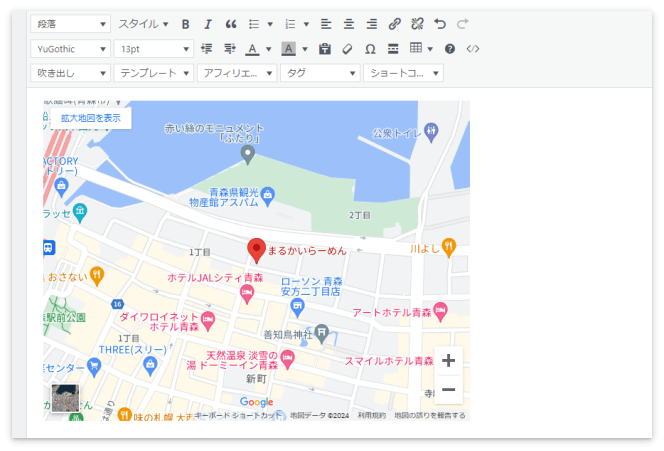Open the アフィリエ... dropdown
Image resolution: width=664 pixels, height=451 pixels.
(237, 73)
